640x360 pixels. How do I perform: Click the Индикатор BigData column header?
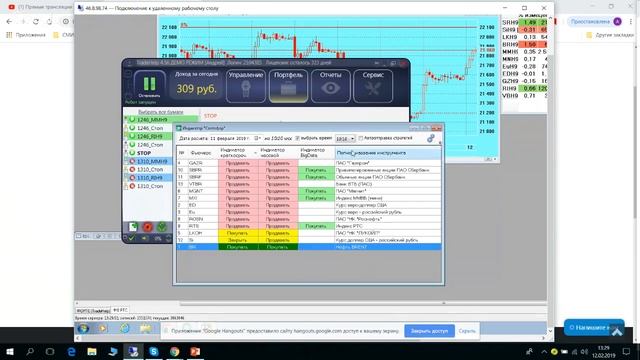click(316, 153)
